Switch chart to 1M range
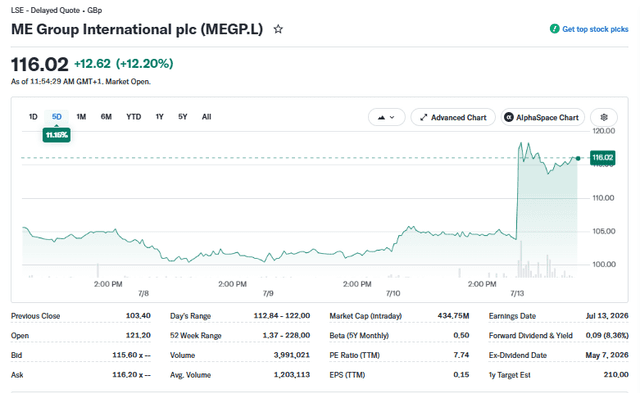 (81, 117)
